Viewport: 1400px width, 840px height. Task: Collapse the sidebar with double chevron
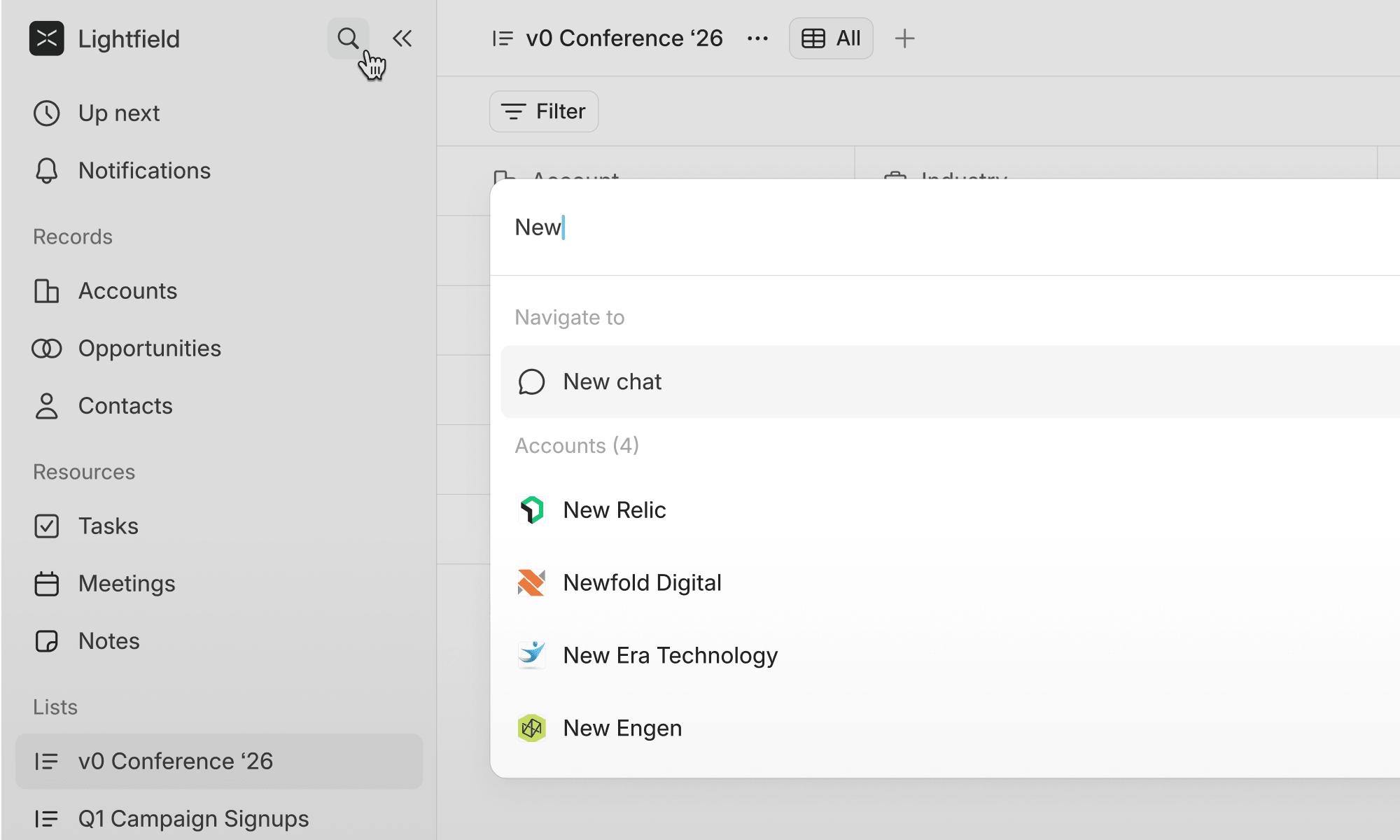(x=402, y=38)
